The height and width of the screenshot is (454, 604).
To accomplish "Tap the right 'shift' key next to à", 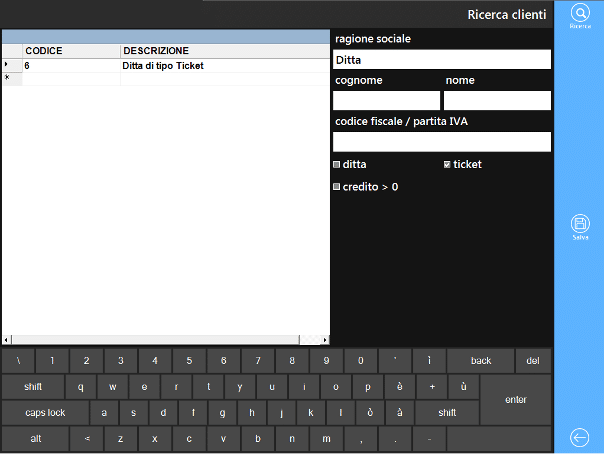I will pyautogui.click(x=447, y=412).
